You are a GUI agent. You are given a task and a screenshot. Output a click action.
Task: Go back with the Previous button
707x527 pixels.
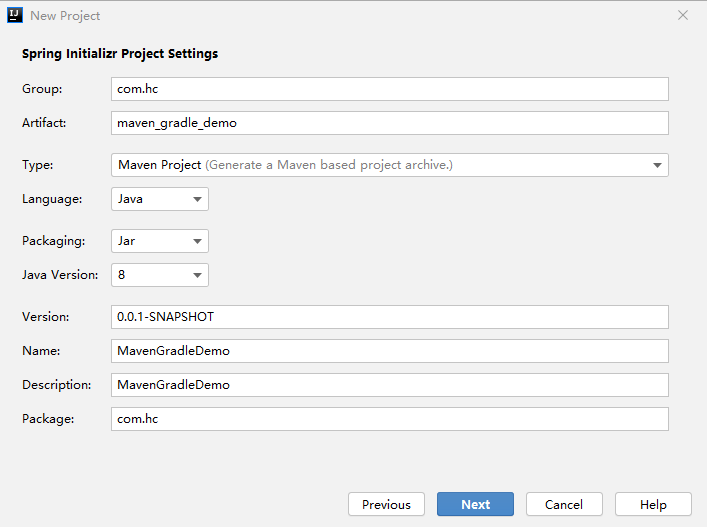(386, 505)
